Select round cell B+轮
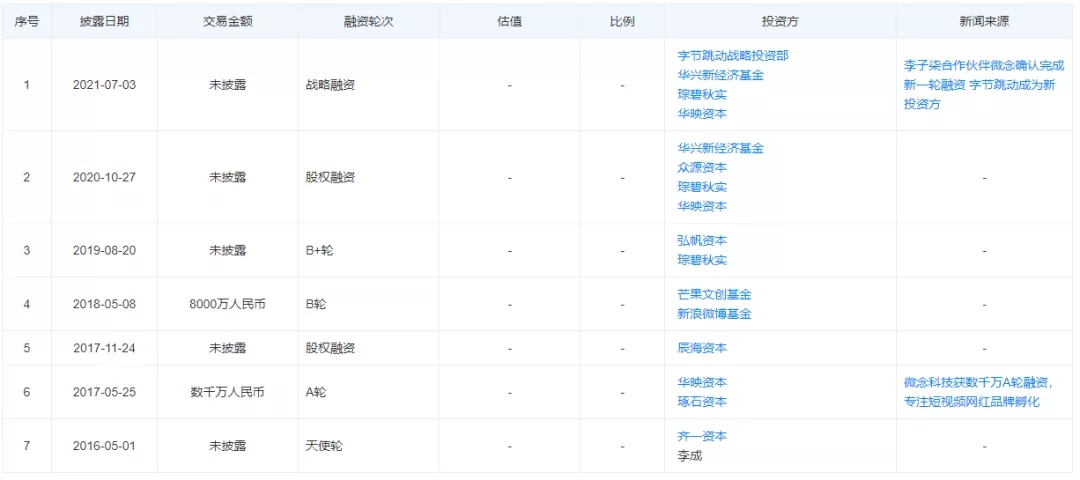This screenshot has height=480, width=1080. tap(319, 250)
